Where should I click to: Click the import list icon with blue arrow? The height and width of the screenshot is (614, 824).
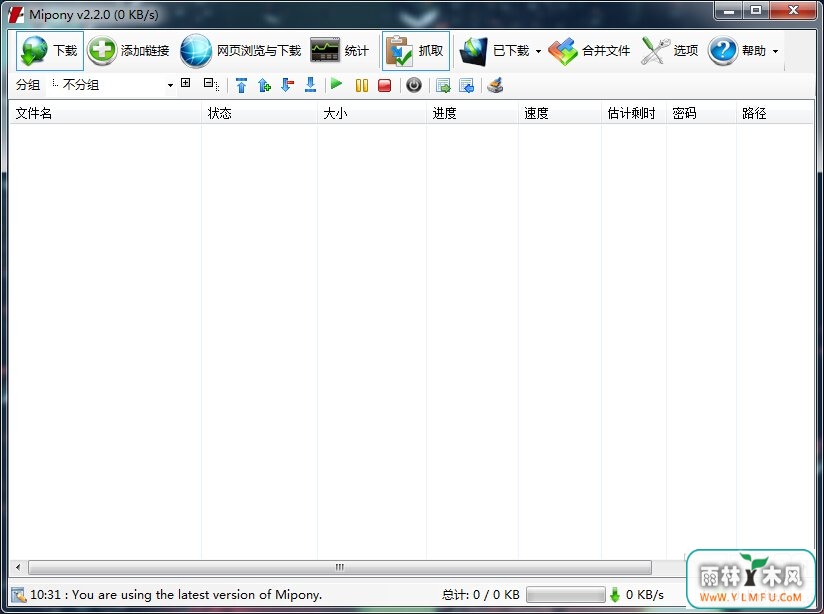pos(466,85)
